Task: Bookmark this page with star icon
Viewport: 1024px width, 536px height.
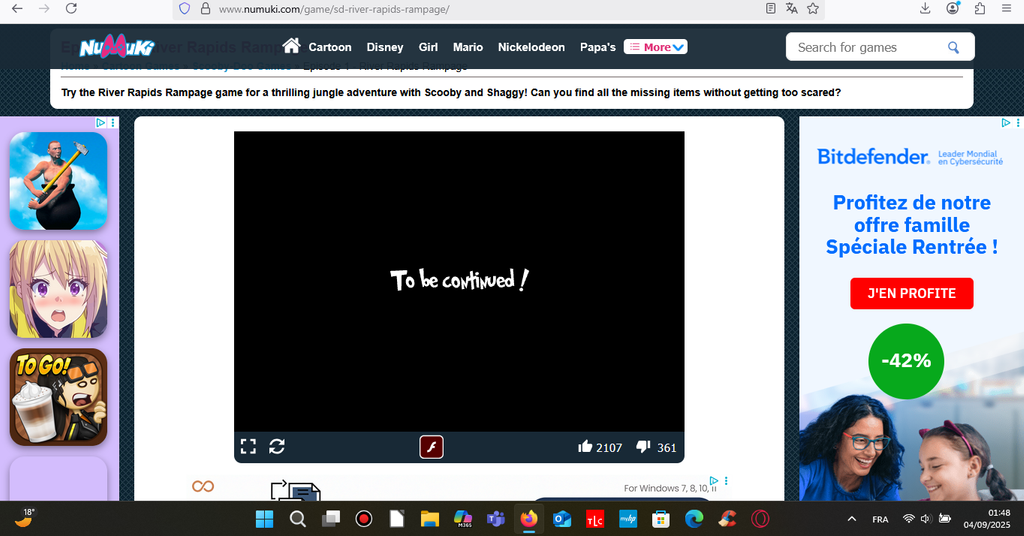Action: [x=813, y=8]
